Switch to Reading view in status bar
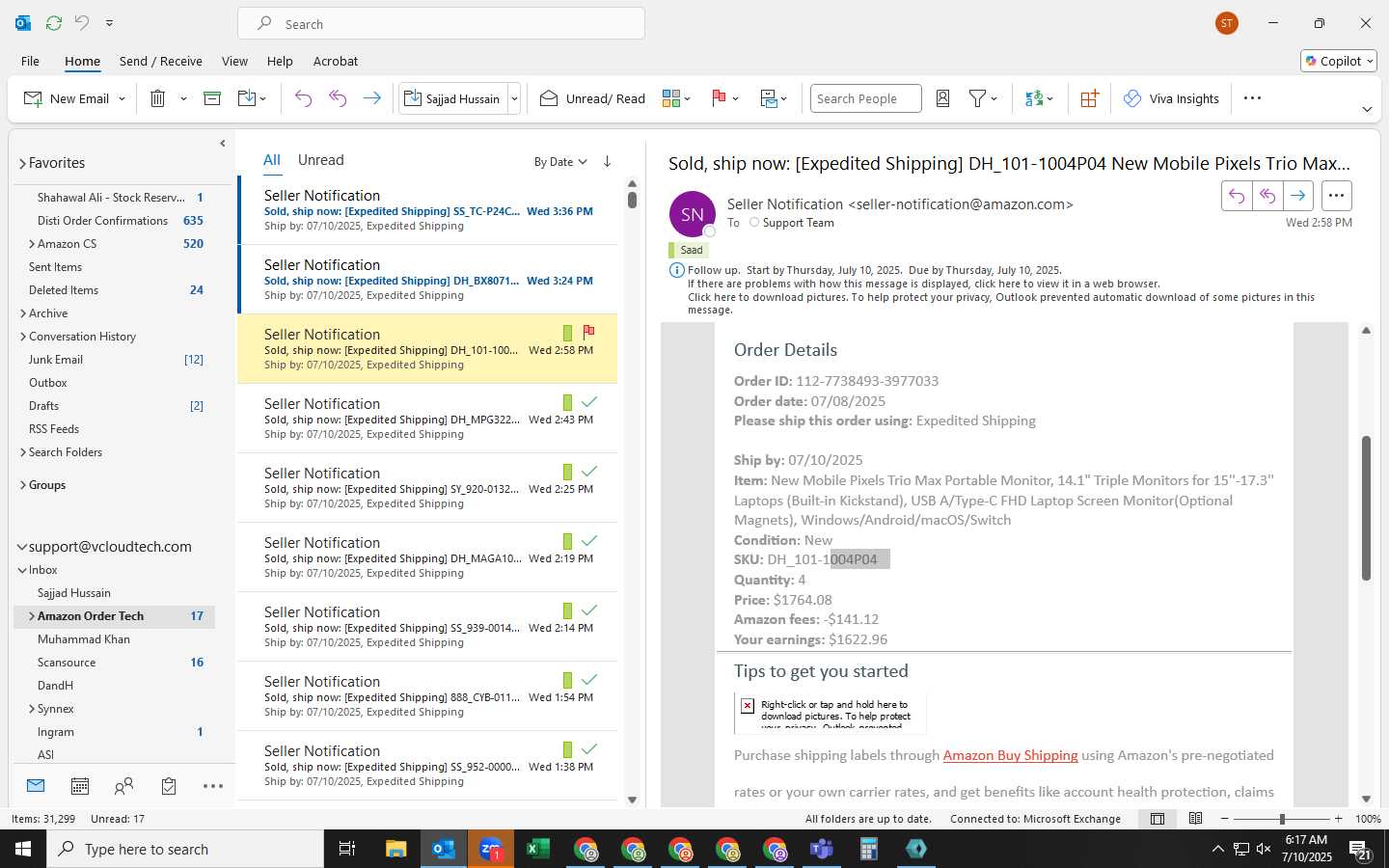Viewport: 1389px width, 868px height. (x=1195, y=819)
